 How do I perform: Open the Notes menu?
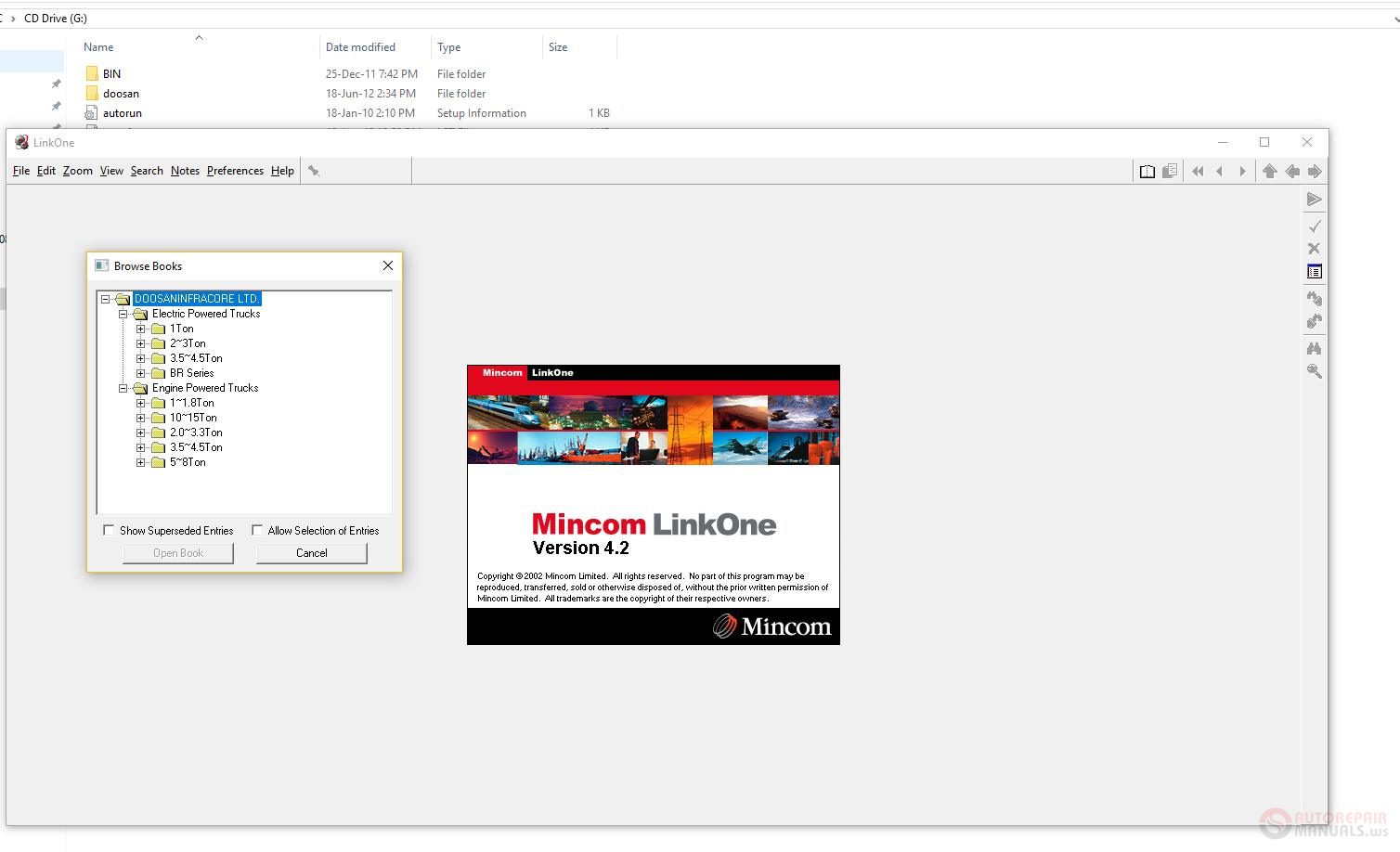pyautogui.click(x=185, y=171)
